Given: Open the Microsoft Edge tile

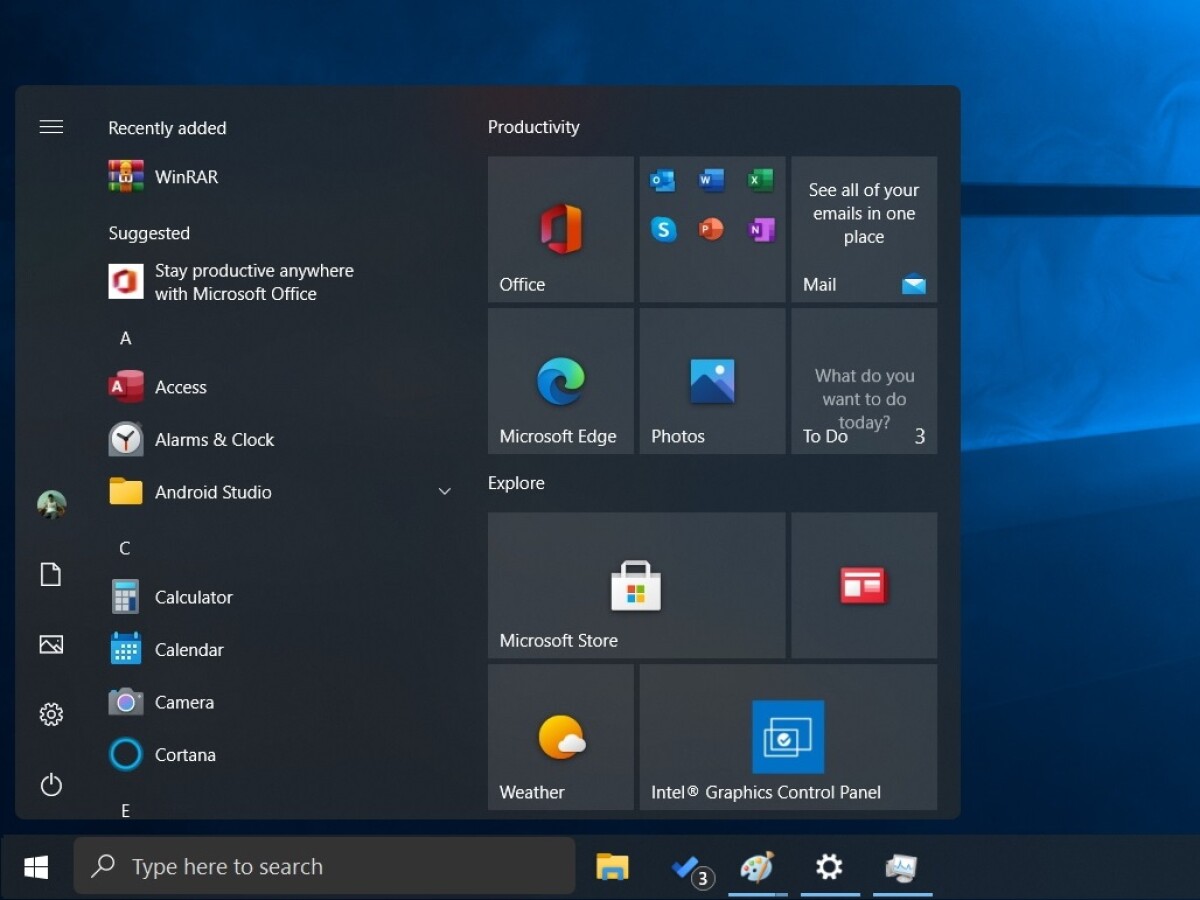Looking at the screenshot, I should coord(560,381).
